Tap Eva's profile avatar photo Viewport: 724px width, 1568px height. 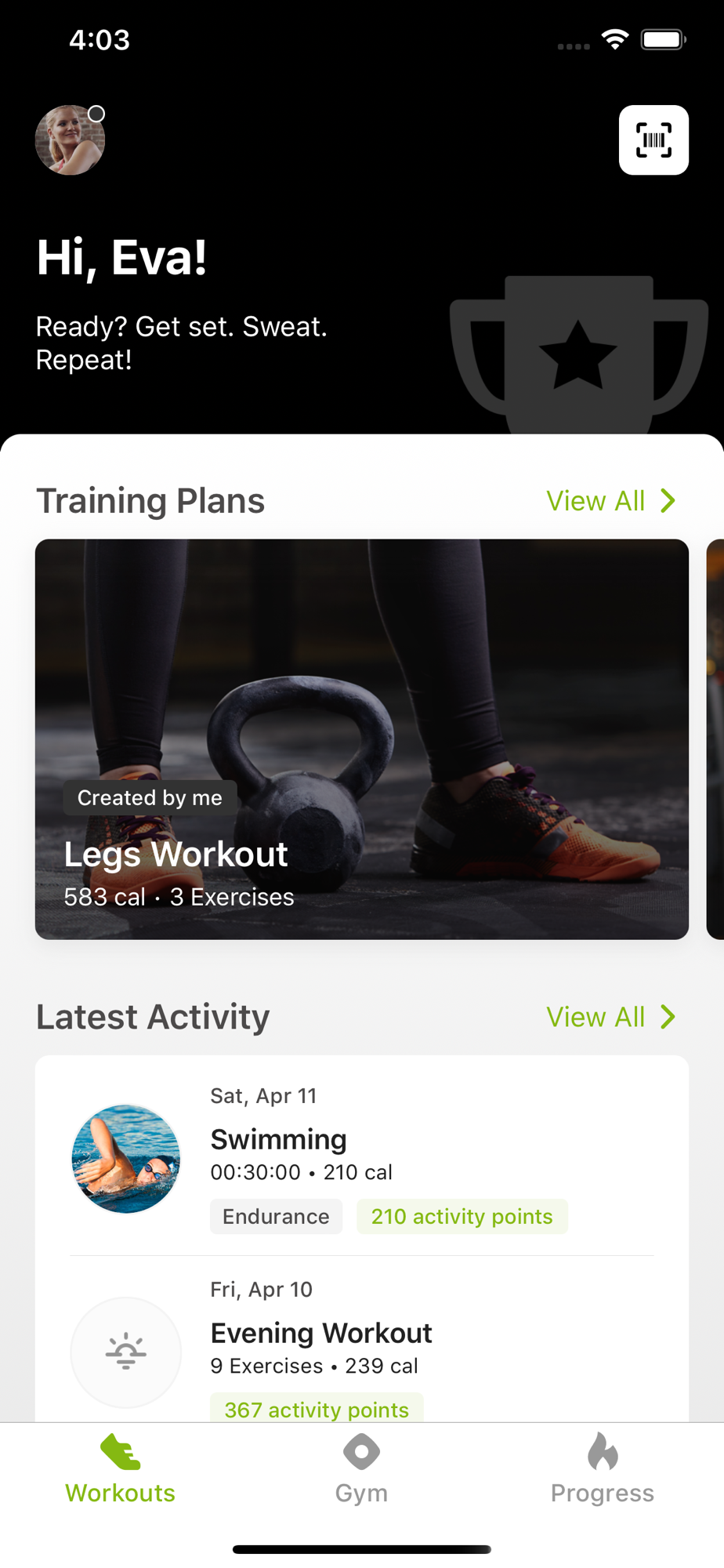[x=70, y=140]
